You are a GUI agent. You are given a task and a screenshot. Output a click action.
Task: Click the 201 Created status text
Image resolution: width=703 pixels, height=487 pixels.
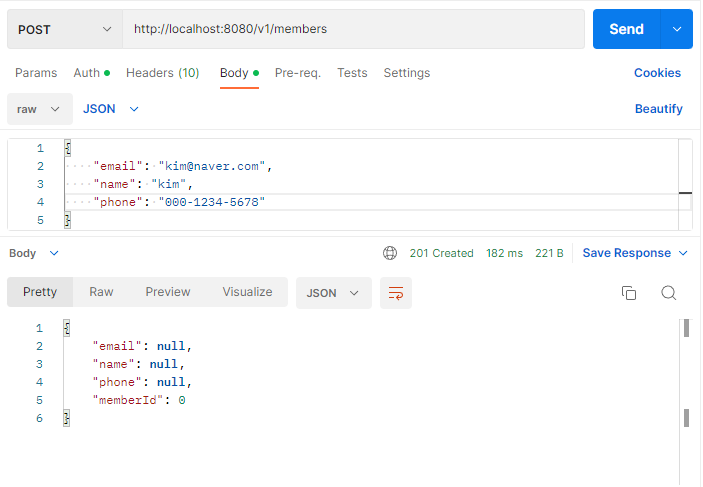(441, 253)
